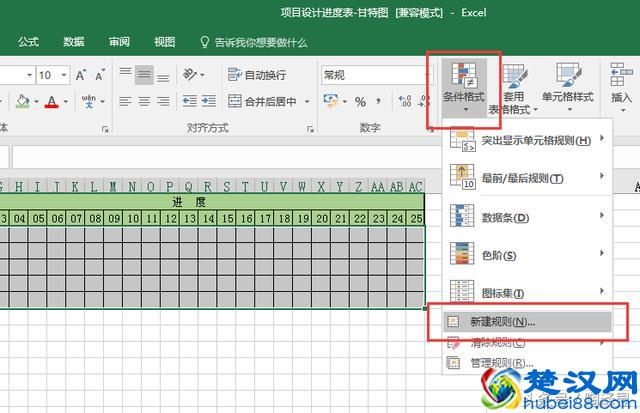Center text horizontally in cell
The height and width of the screenshot is (413, 640).
pos(144,101)
